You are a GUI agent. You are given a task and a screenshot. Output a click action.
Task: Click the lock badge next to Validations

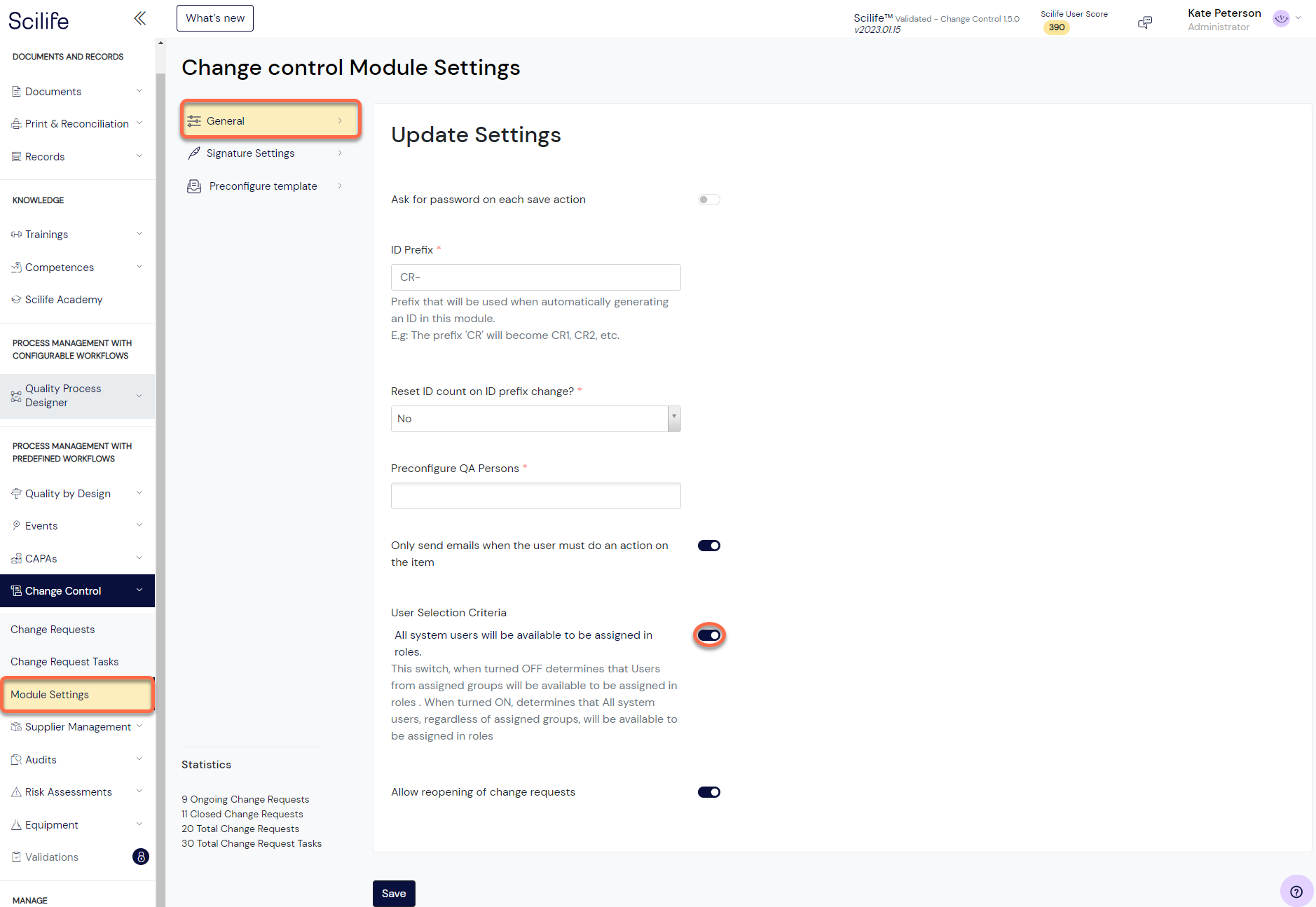click(x=141, y=857)
